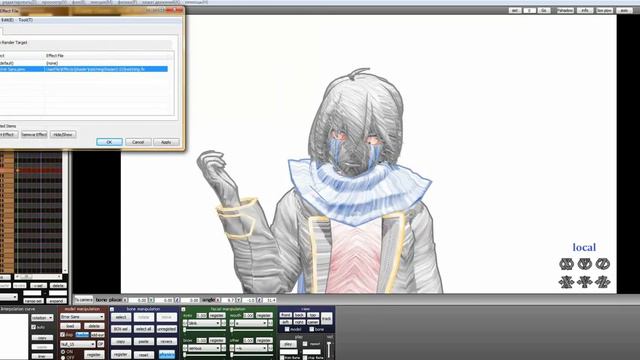Select the highlighted Error Sans.pmx effect row
The image size is (640, 360).
tap(84, 69)
